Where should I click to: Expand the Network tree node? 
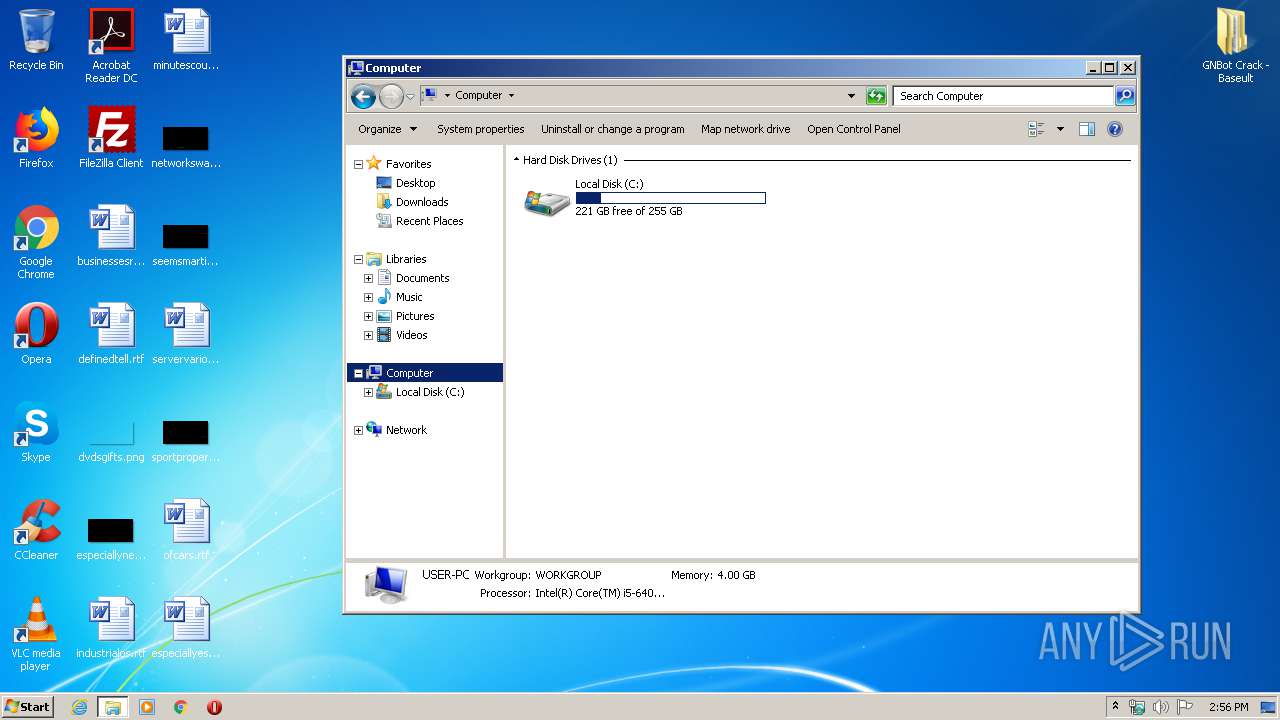point(358,430)
